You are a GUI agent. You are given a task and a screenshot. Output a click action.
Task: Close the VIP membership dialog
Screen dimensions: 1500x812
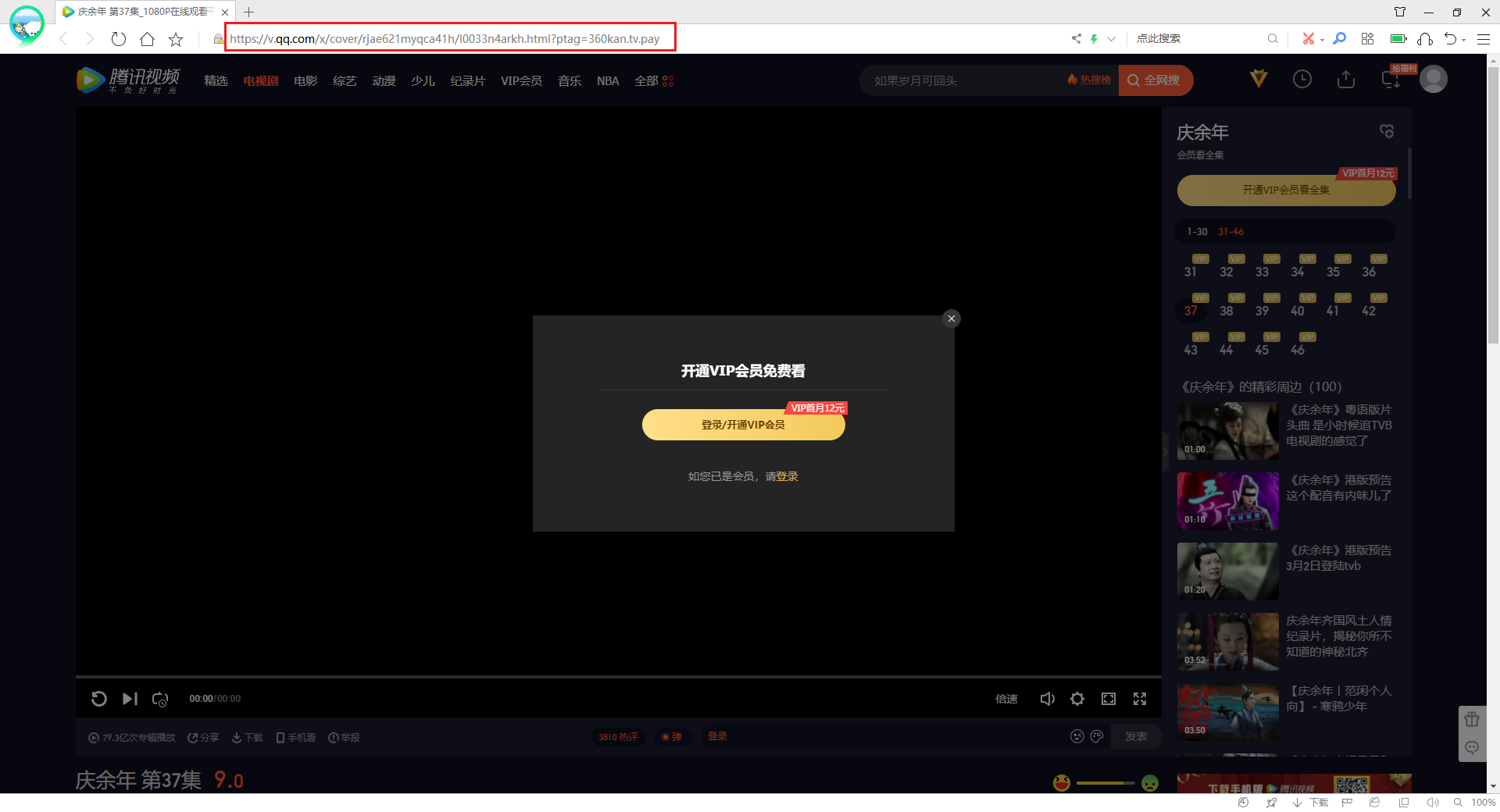point(951,319)
